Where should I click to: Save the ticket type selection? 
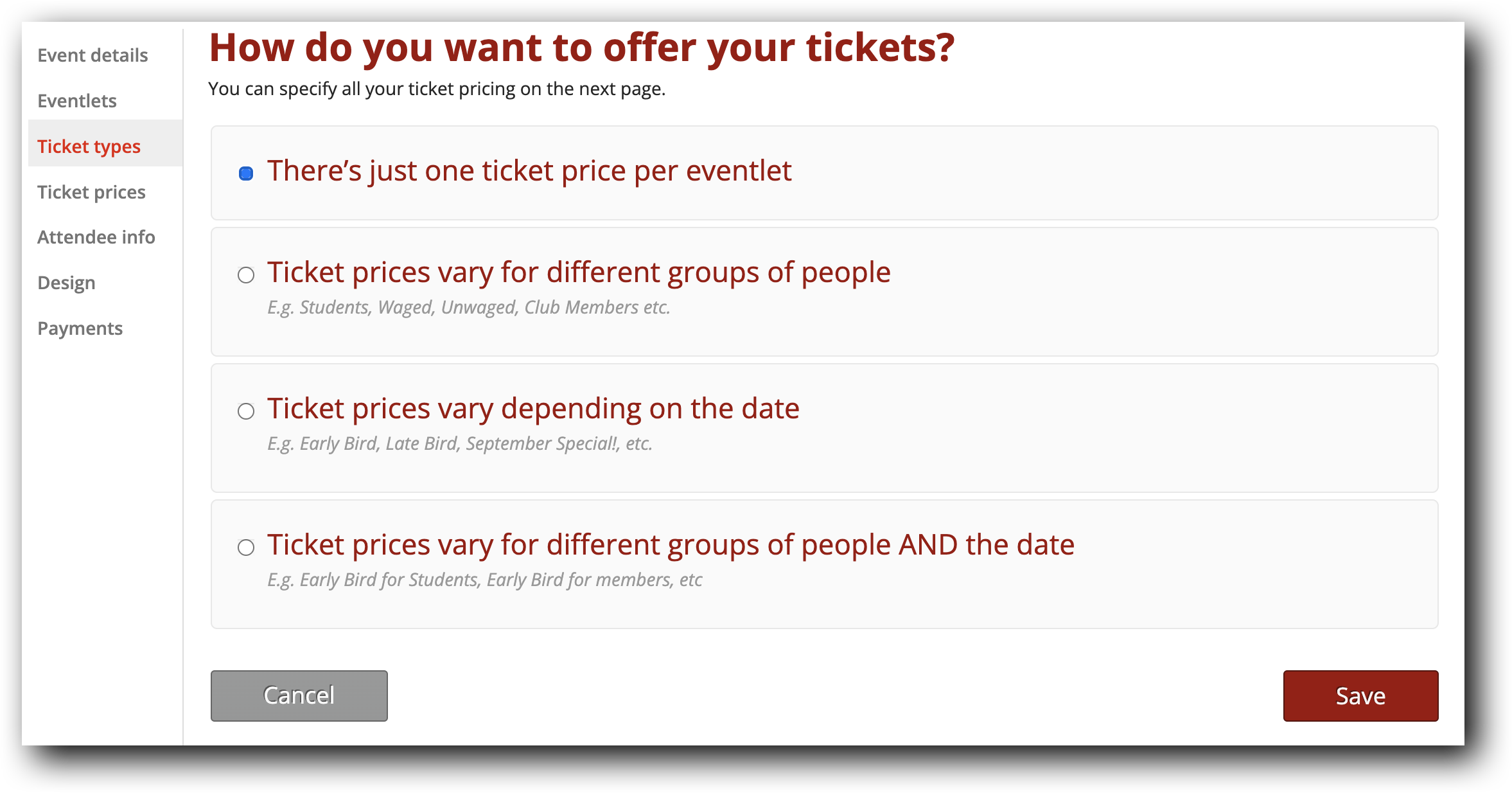tap(1360, 695)
